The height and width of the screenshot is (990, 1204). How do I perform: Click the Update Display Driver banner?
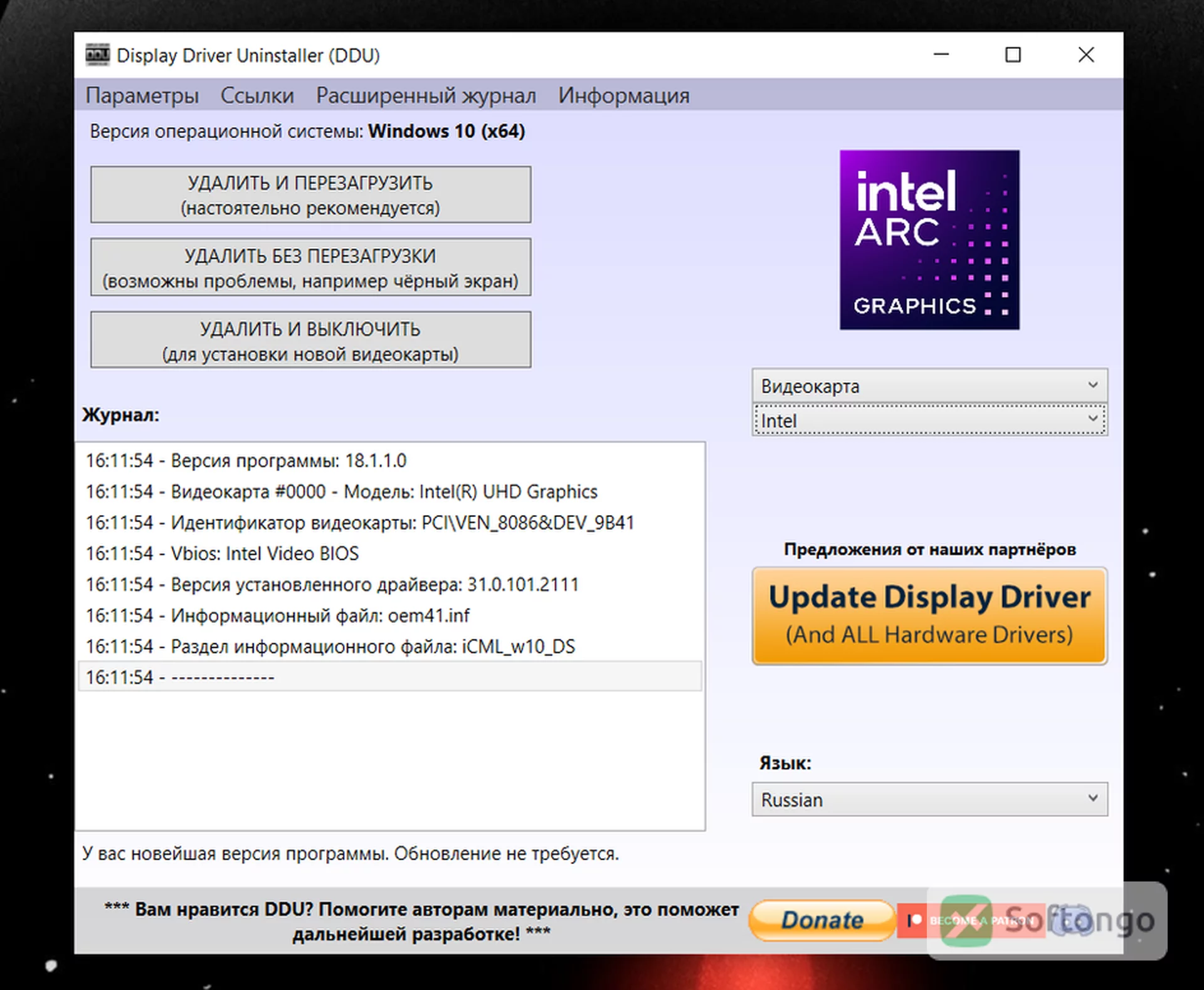click(x=929, y=616)
